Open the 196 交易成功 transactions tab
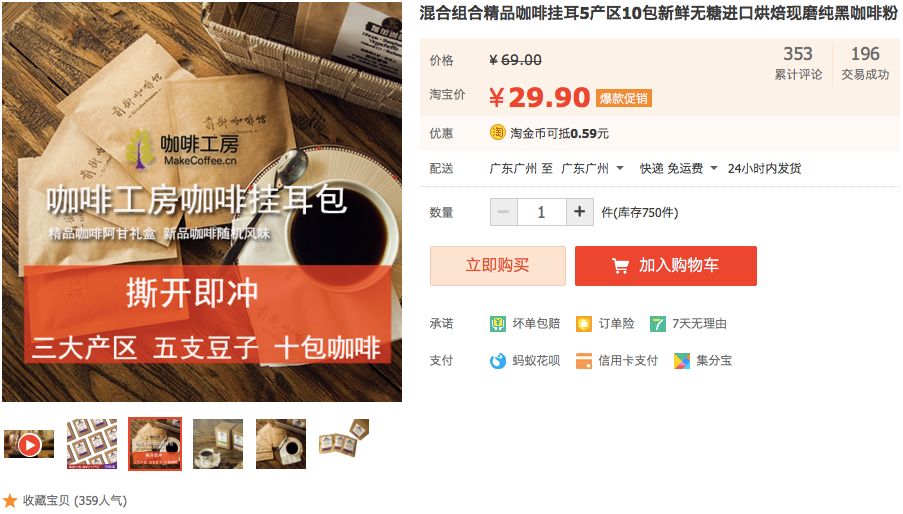This screenshot has height=514, width=903. (x=865, y=63)
